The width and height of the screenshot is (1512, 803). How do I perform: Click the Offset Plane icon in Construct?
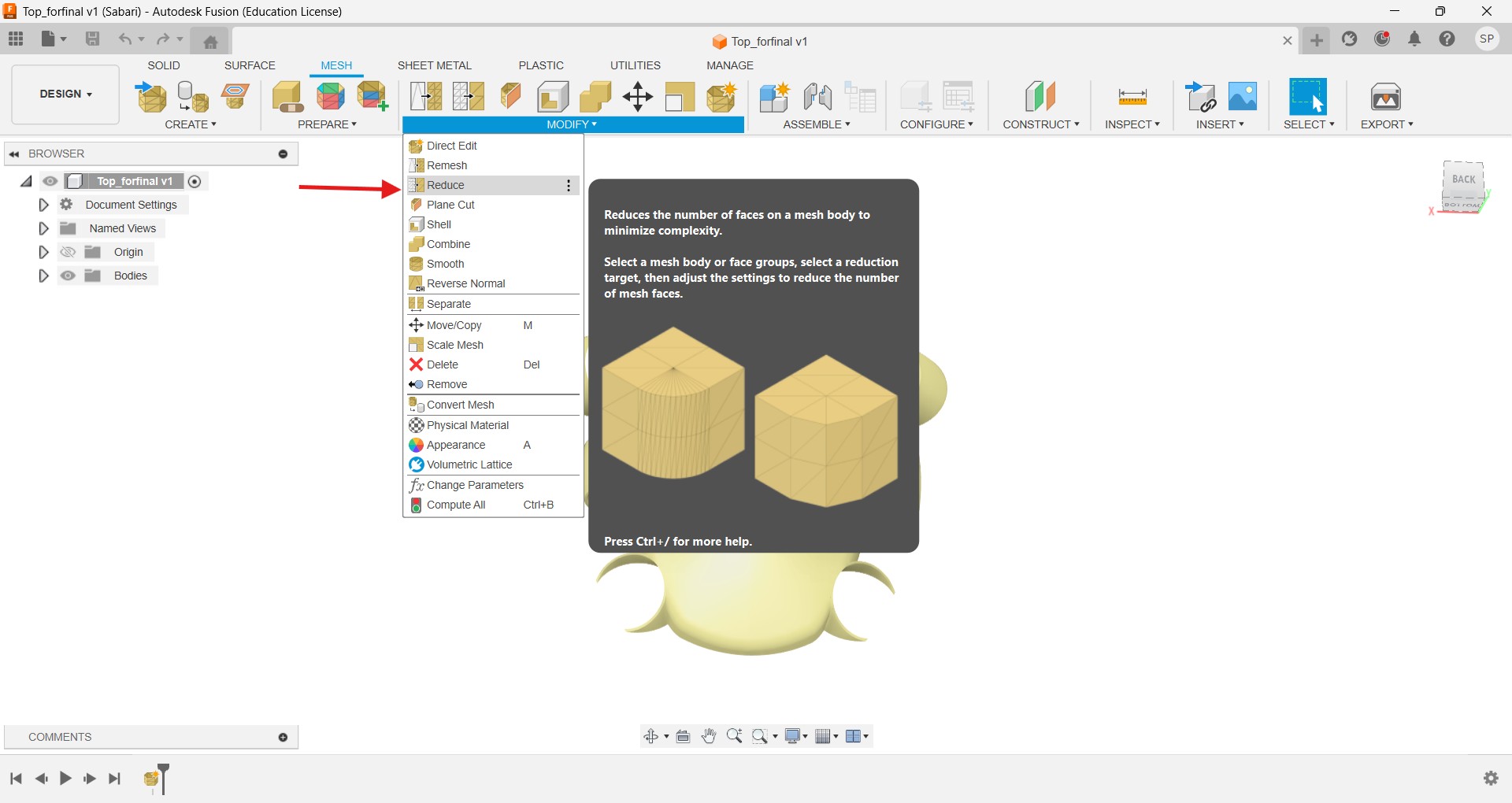1040,97
